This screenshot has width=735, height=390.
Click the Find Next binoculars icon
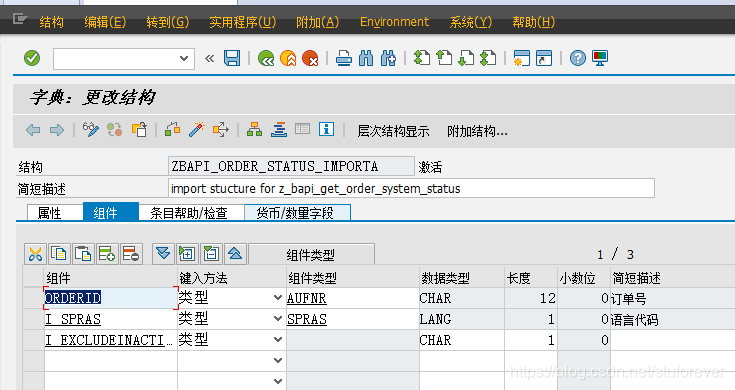point(388,59)
